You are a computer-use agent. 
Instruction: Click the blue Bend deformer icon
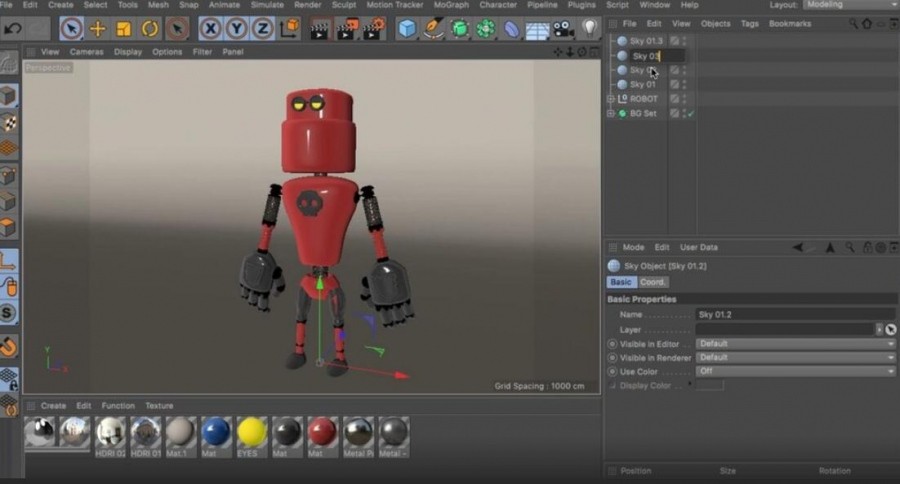click(x=511, y=29)
